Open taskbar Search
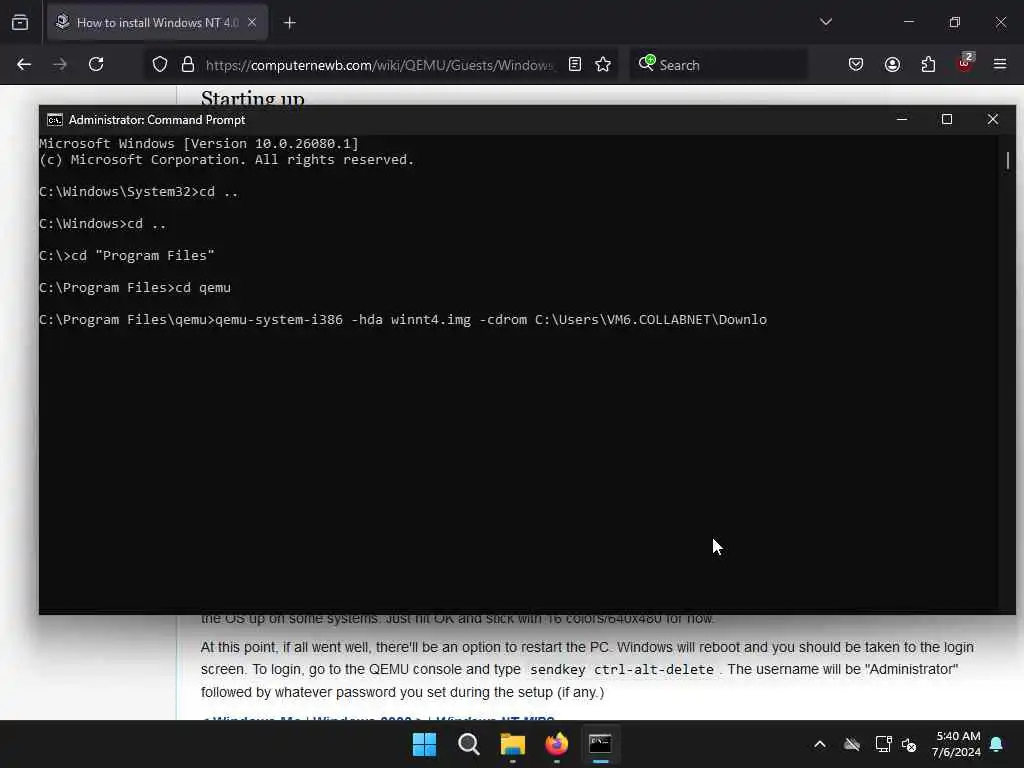Screen dimensions: 1024x768 468,744
